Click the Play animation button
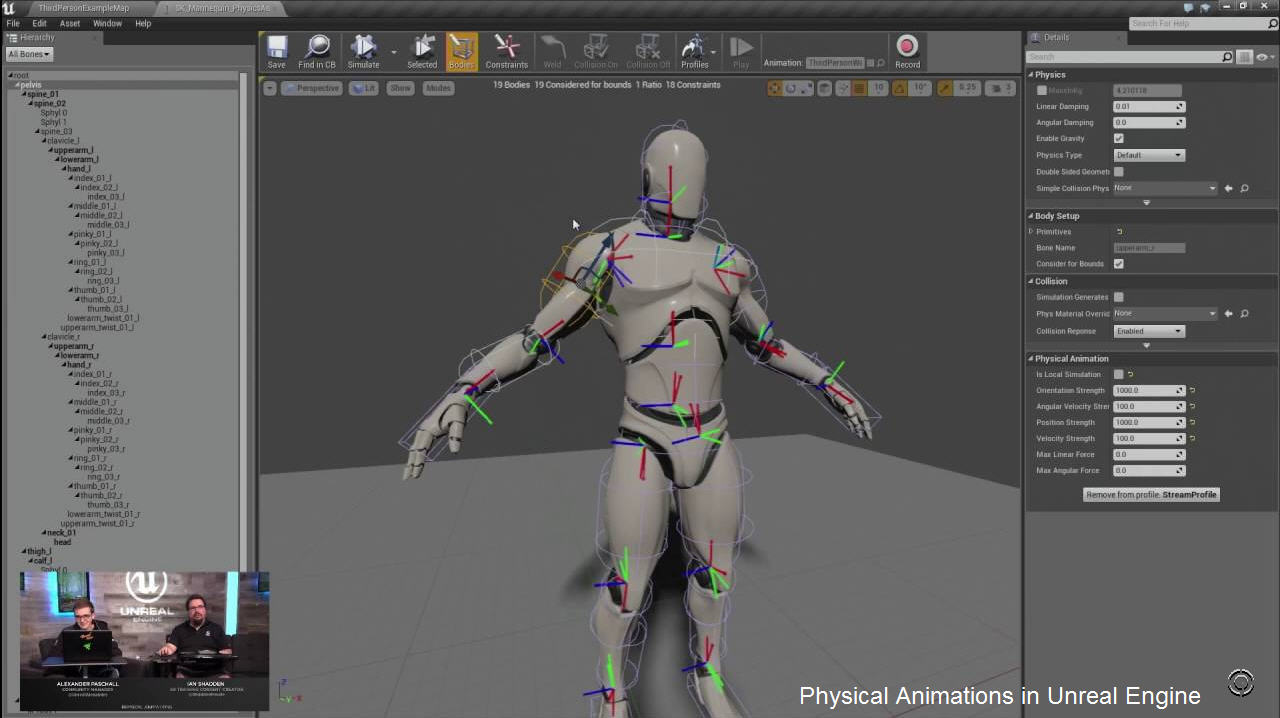 [x=741, y=52]
